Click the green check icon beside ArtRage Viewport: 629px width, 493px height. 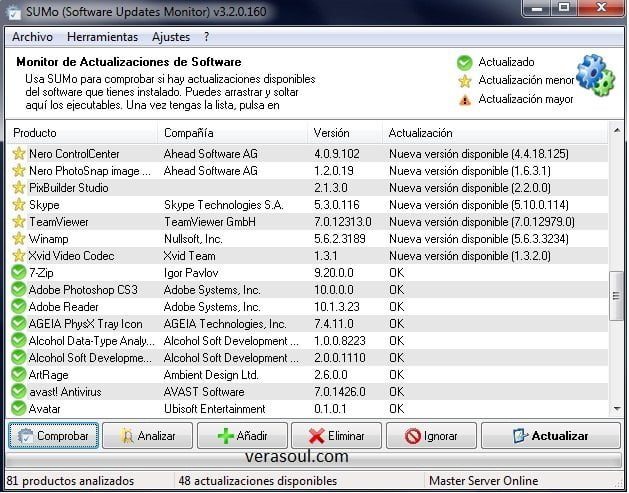pyautogui.click(x=18, y=374)
